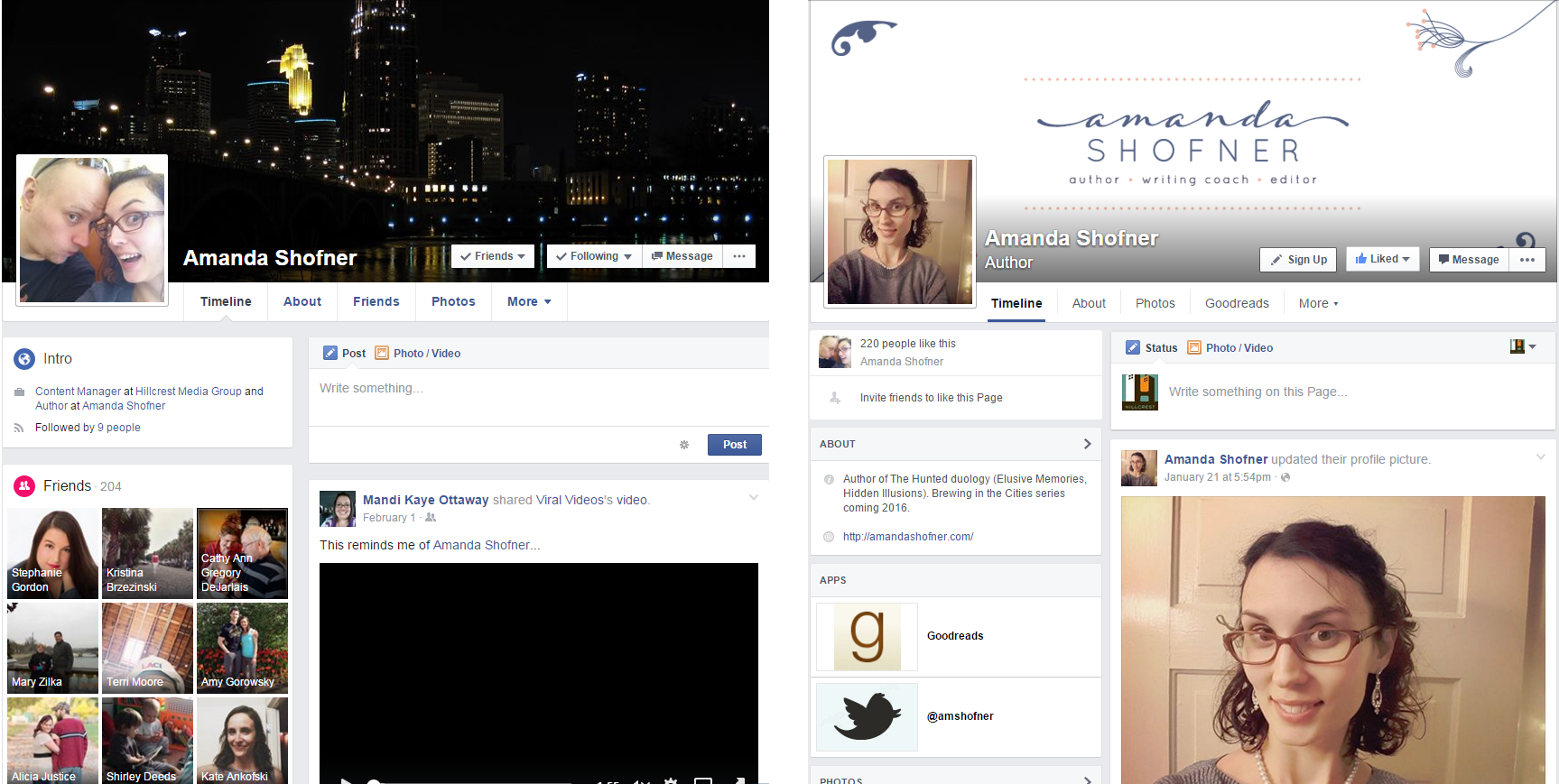The width and height of the screenshot is (1559, 784).
Task: Open the Following dropdown button
Action: point(594,256)
